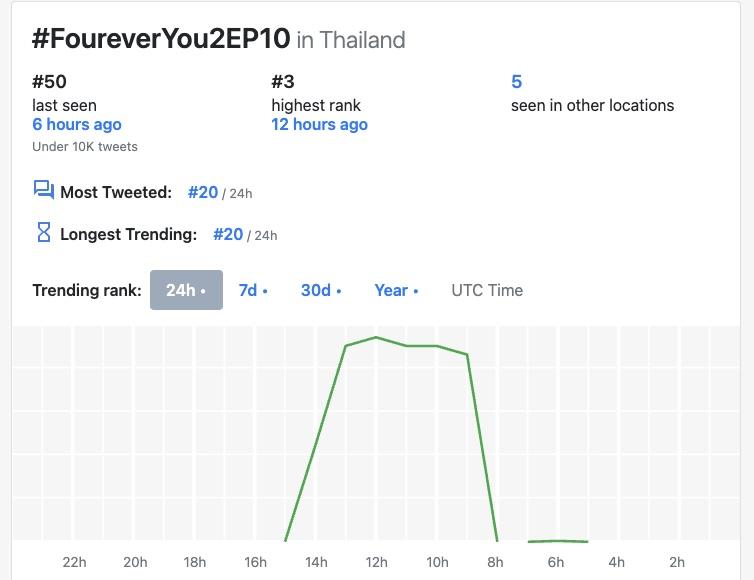Click the UTC Time label
This screenshot has width=754, height=580.
487,290
